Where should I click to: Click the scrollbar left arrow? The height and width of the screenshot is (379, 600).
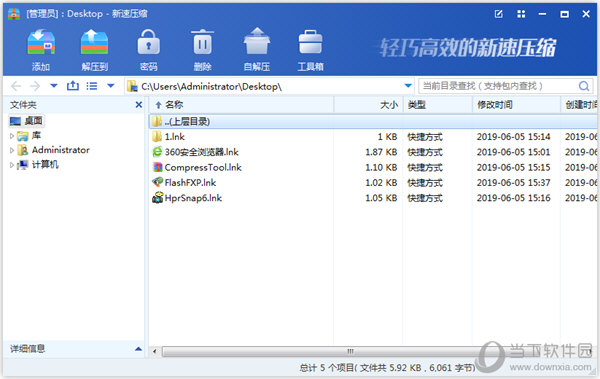pos(155,351)
